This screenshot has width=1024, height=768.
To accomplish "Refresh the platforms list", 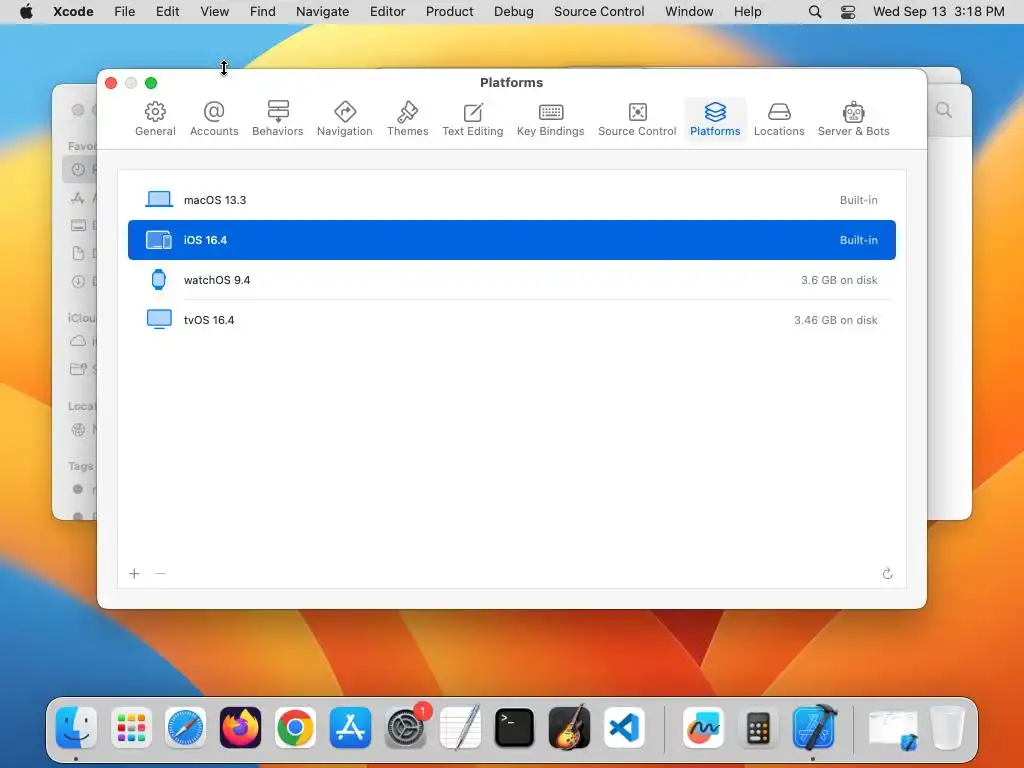I will click(x=887, y=573).
